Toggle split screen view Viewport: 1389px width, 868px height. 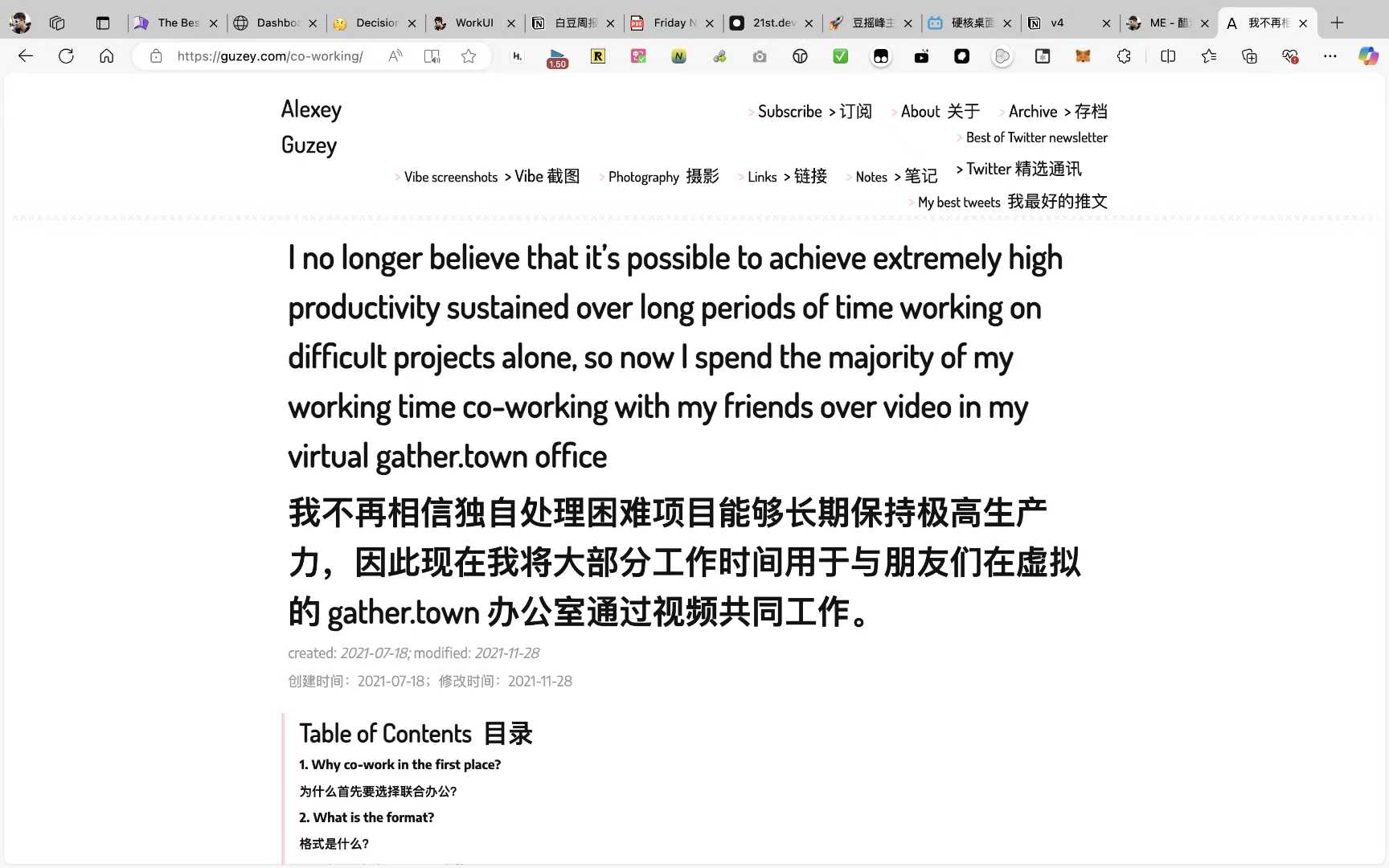point(1168,56)
